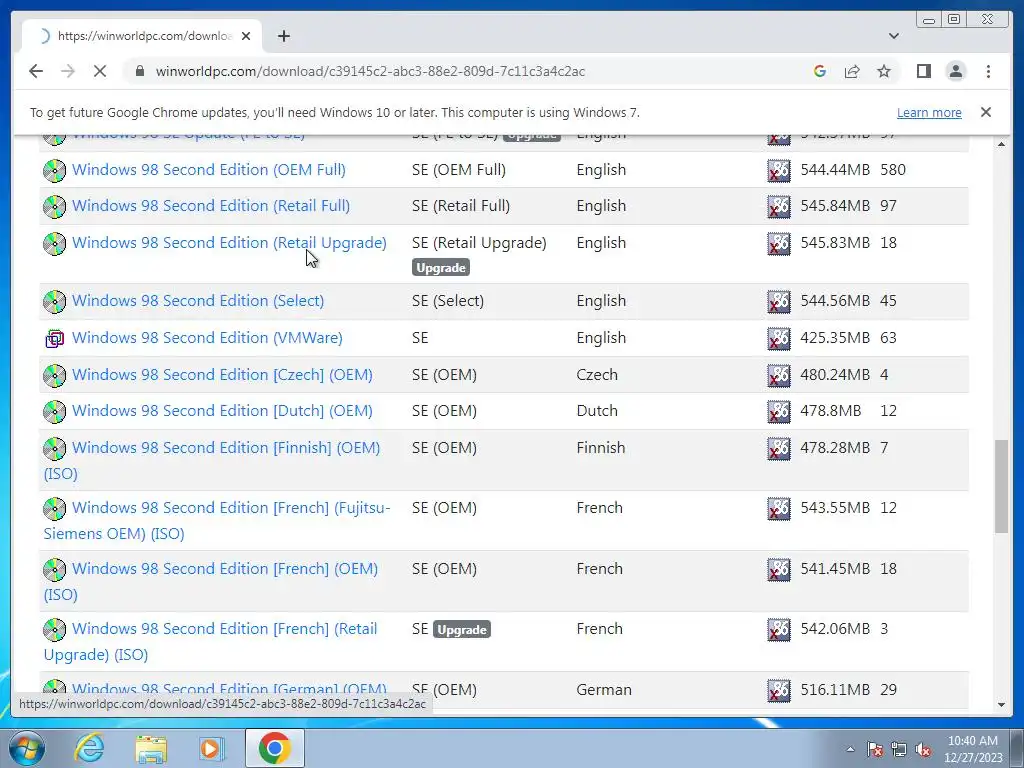Viewport: 1024px width, 768px height.
Task: Open the Chrome three-dot menu
Action: (x=988, y=71)
